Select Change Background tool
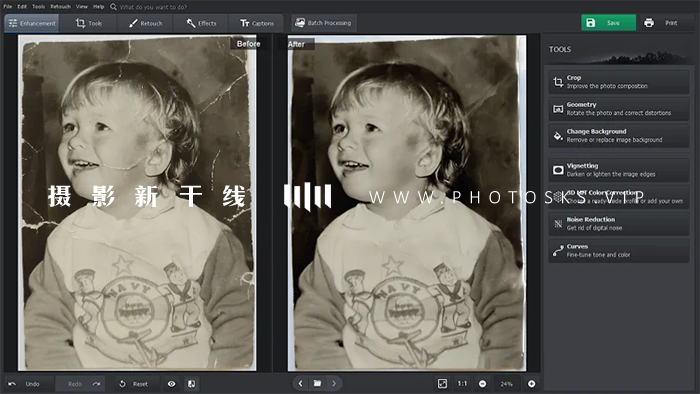The height and width of the screenshot is (394, 700). [619, 136]
